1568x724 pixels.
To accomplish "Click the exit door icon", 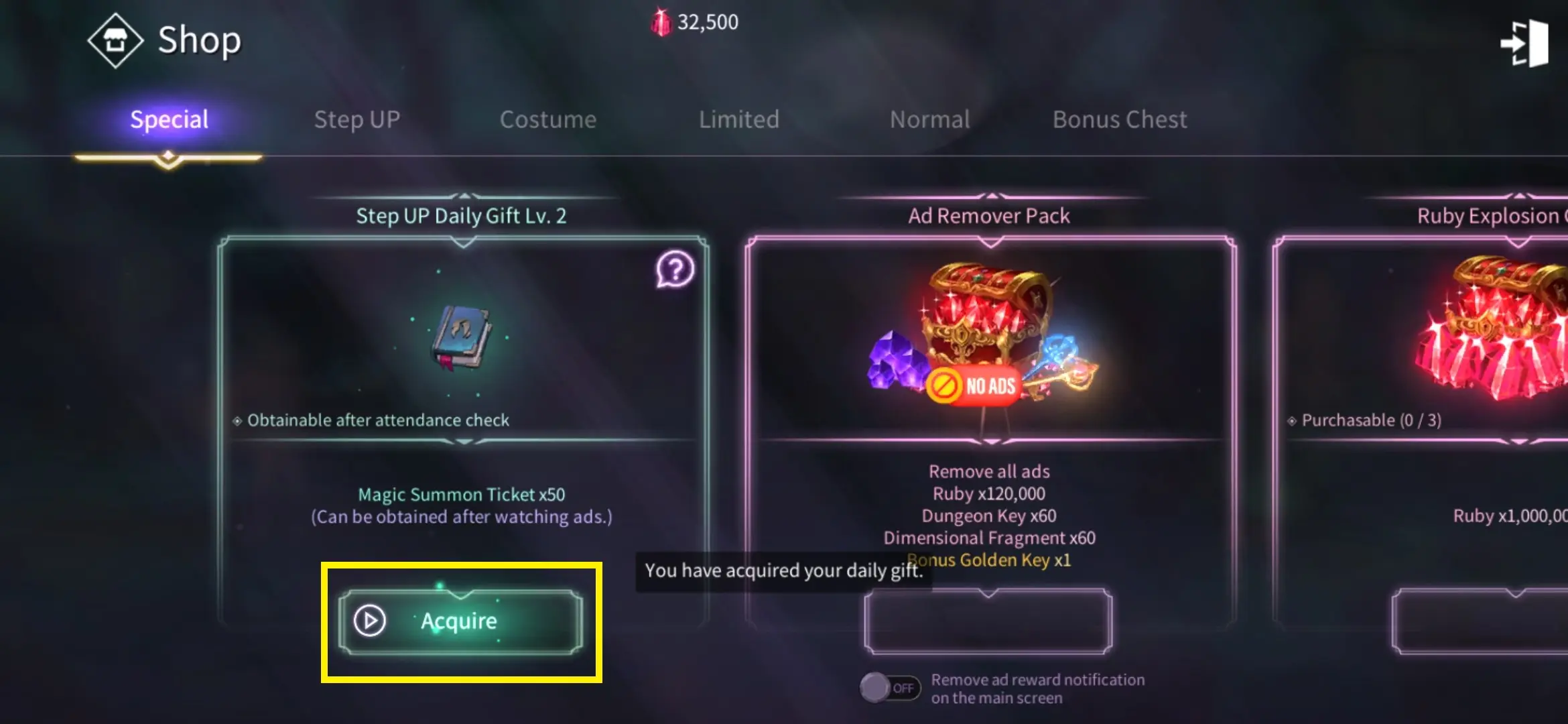I will [x=1524, y=44].
